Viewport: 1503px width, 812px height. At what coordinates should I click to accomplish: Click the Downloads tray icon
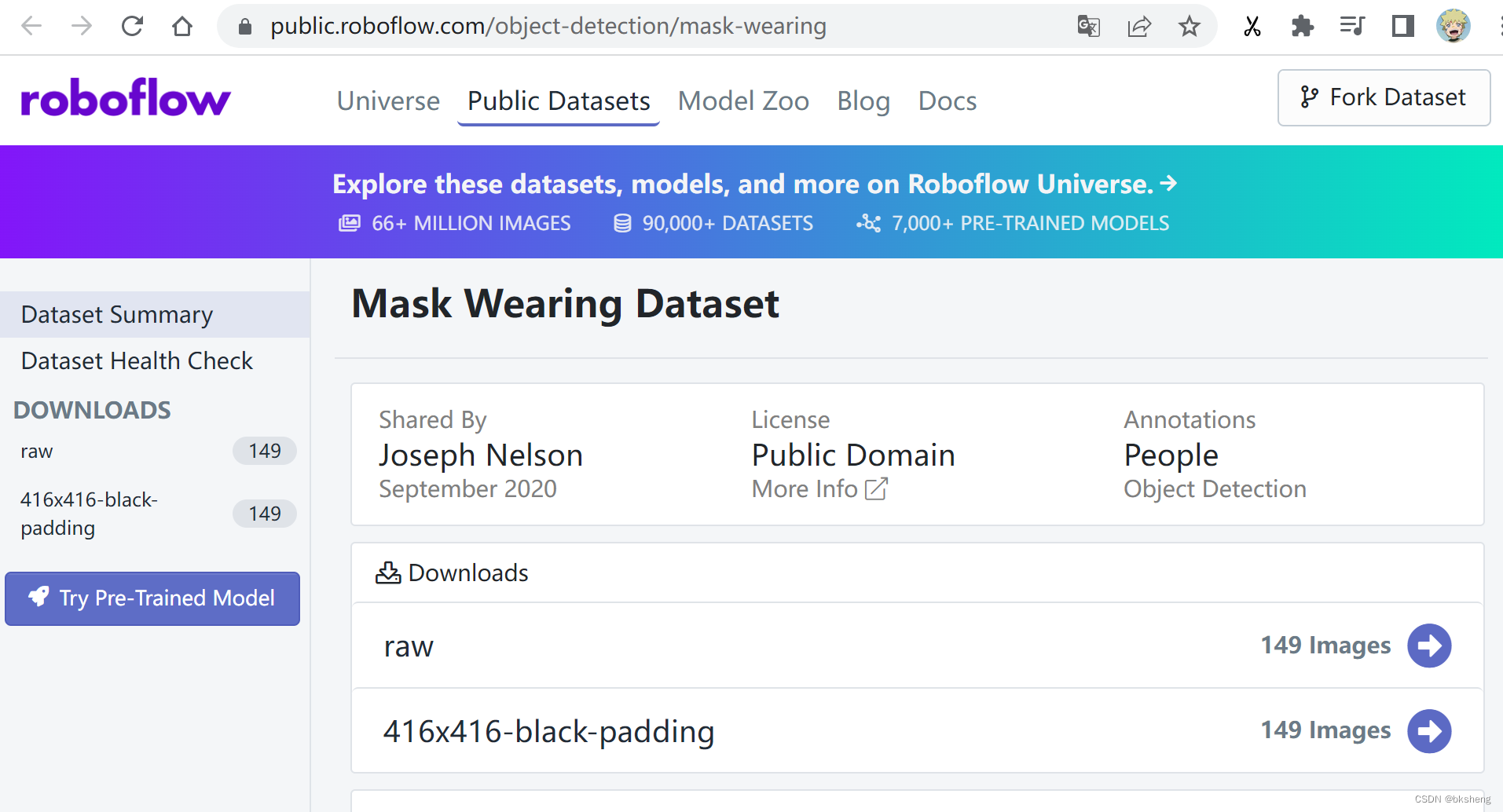pos(388,572)
